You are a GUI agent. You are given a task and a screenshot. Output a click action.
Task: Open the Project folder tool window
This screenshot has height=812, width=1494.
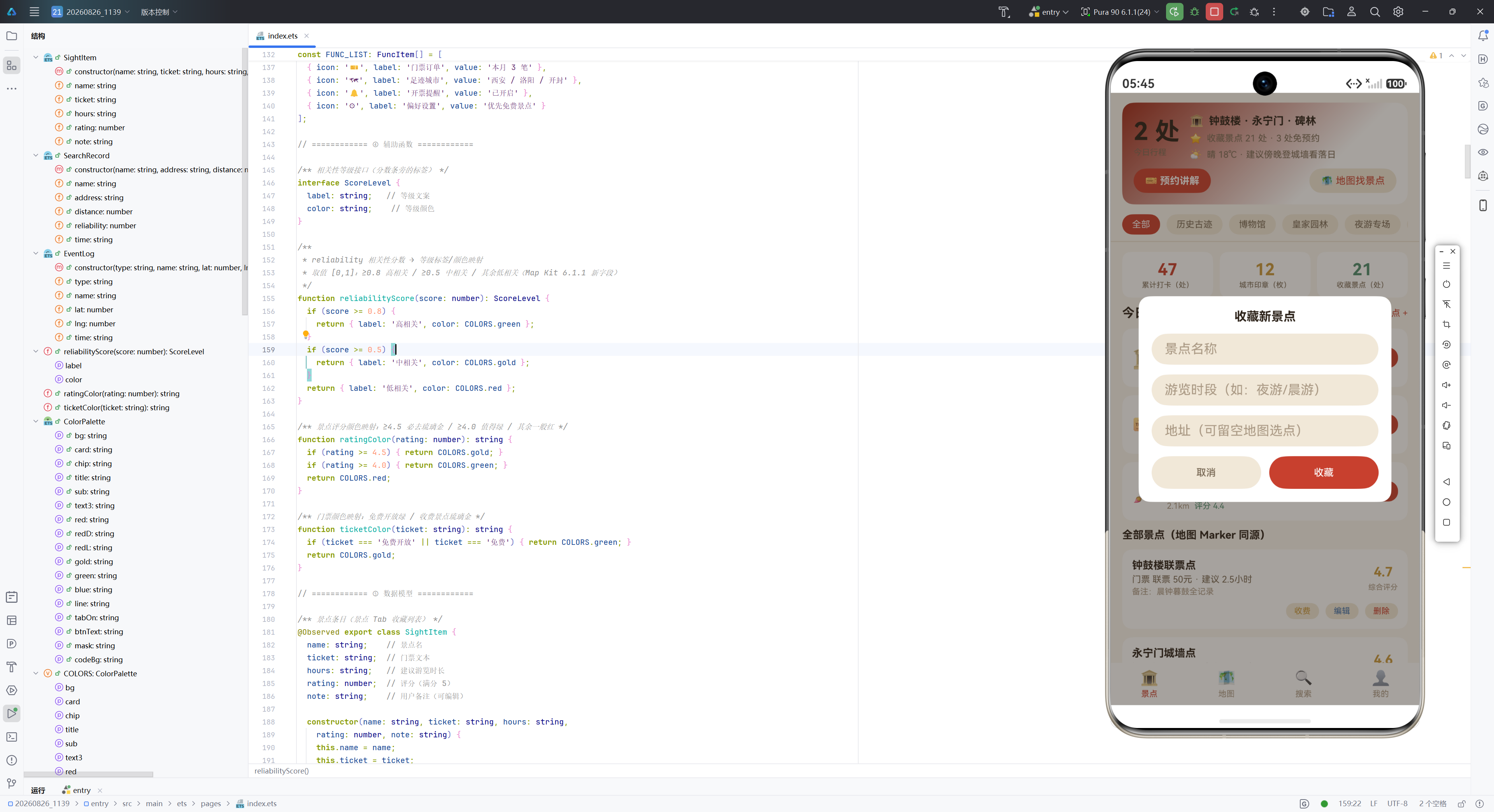[x=12, y=36]
